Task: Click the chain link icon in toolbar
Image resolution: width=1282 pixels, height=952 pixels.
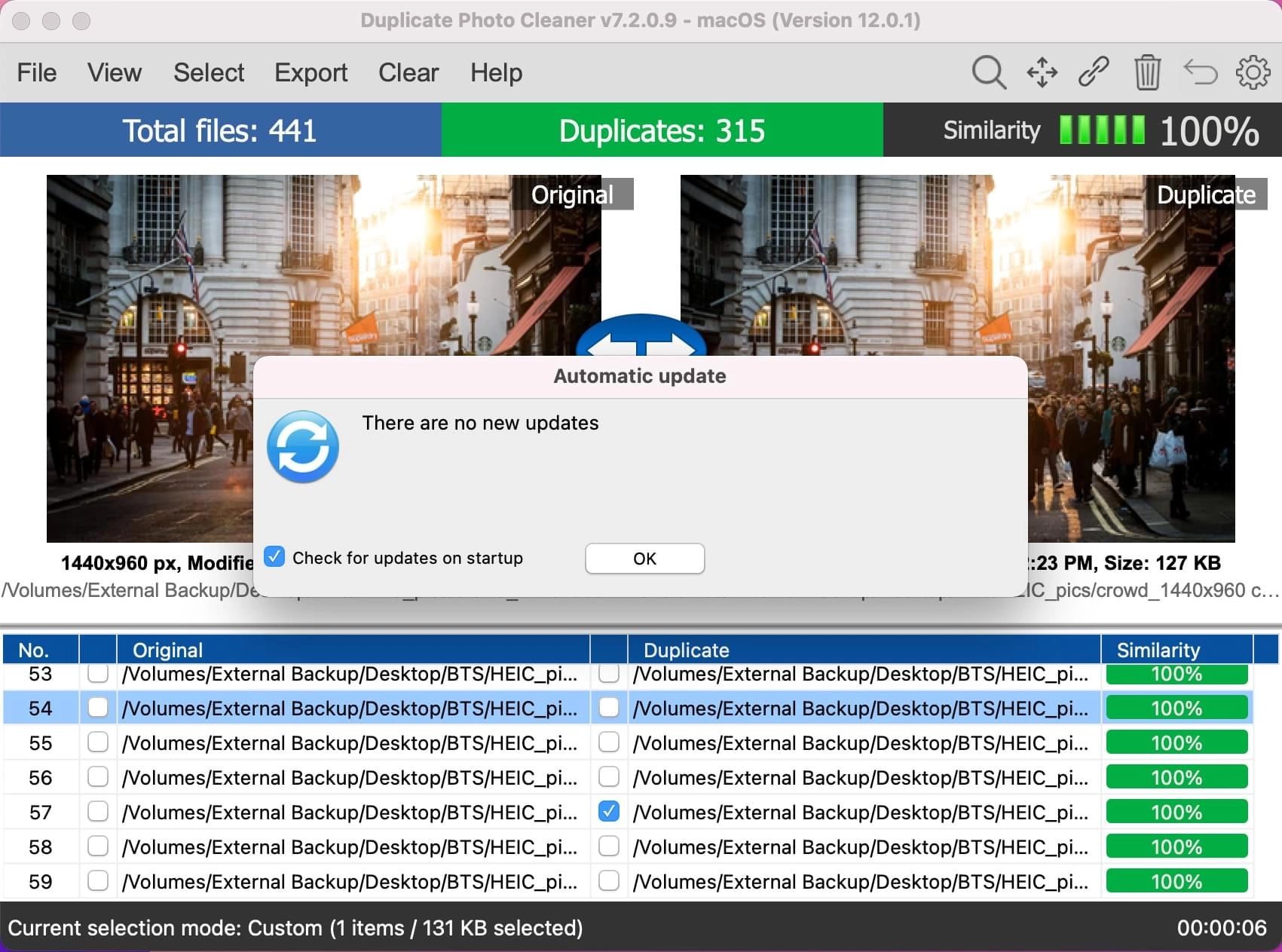Action: (x=1093, y=72)
